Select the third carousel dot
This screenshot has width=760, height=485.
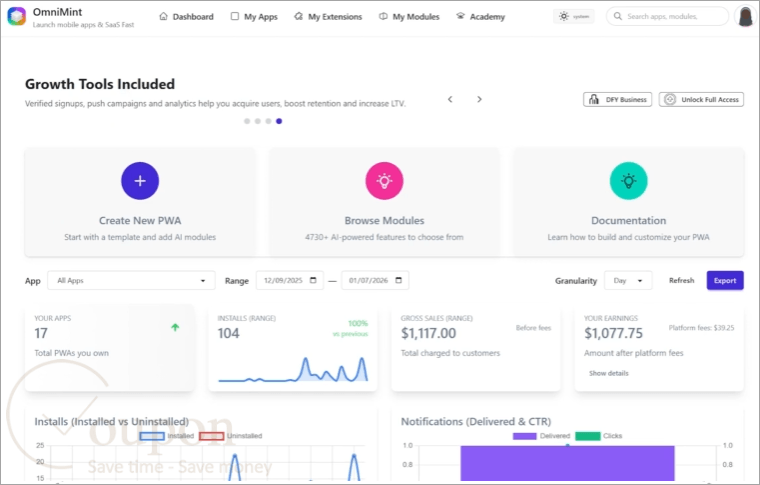coord(269,121)
